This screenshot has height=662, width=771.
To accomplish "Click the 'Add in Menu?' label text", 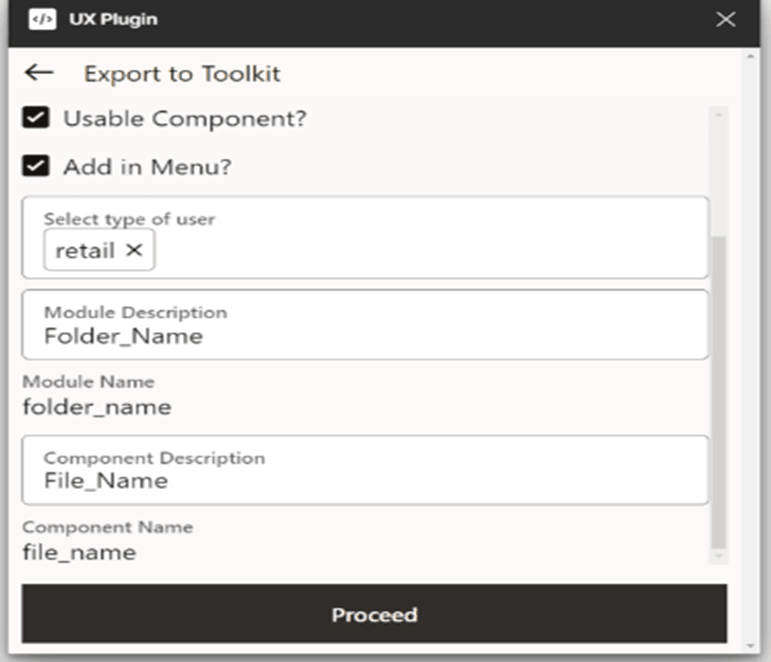I will click(x=147, y=167).
